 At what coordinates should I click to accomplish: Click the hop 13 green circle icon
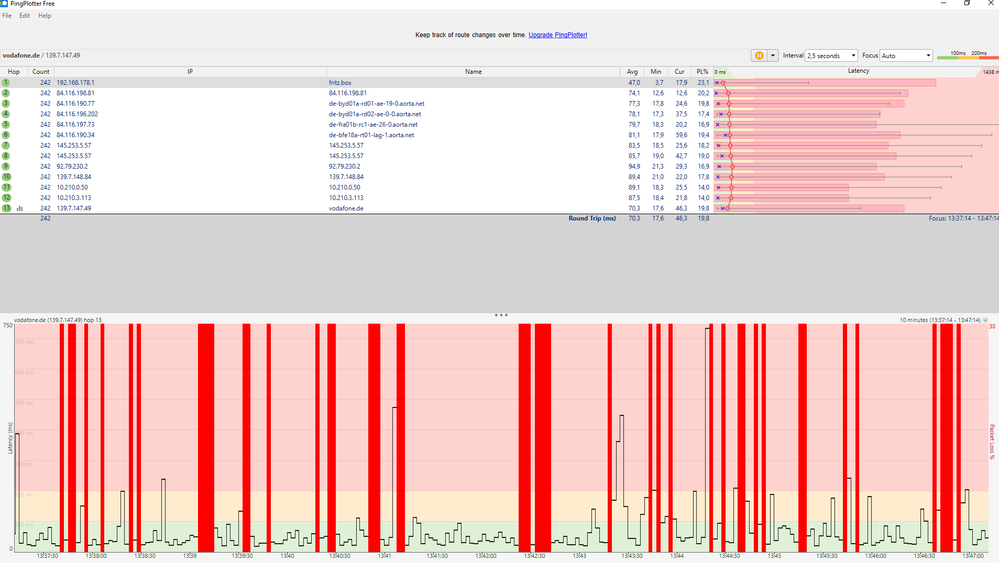point(6,208)
